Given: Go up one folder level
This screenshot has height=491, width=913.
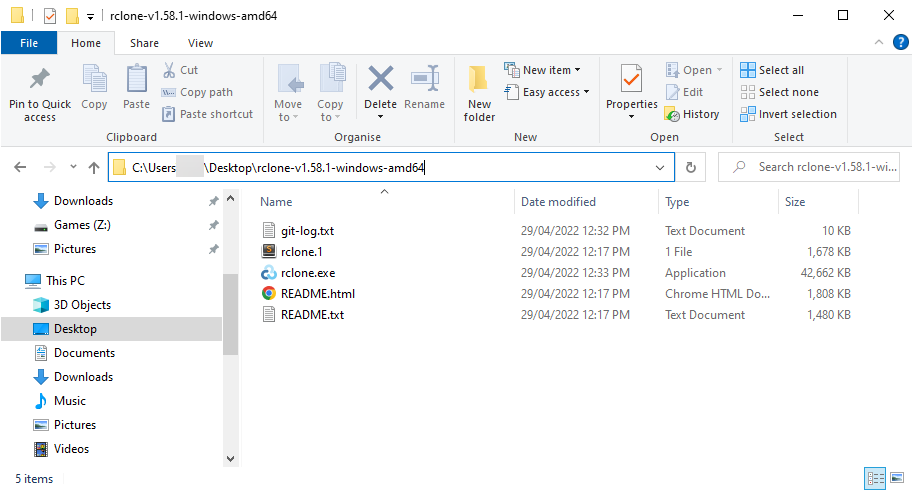Looking at the screenshot, I should pyautogui.click(x=94, y=167).
